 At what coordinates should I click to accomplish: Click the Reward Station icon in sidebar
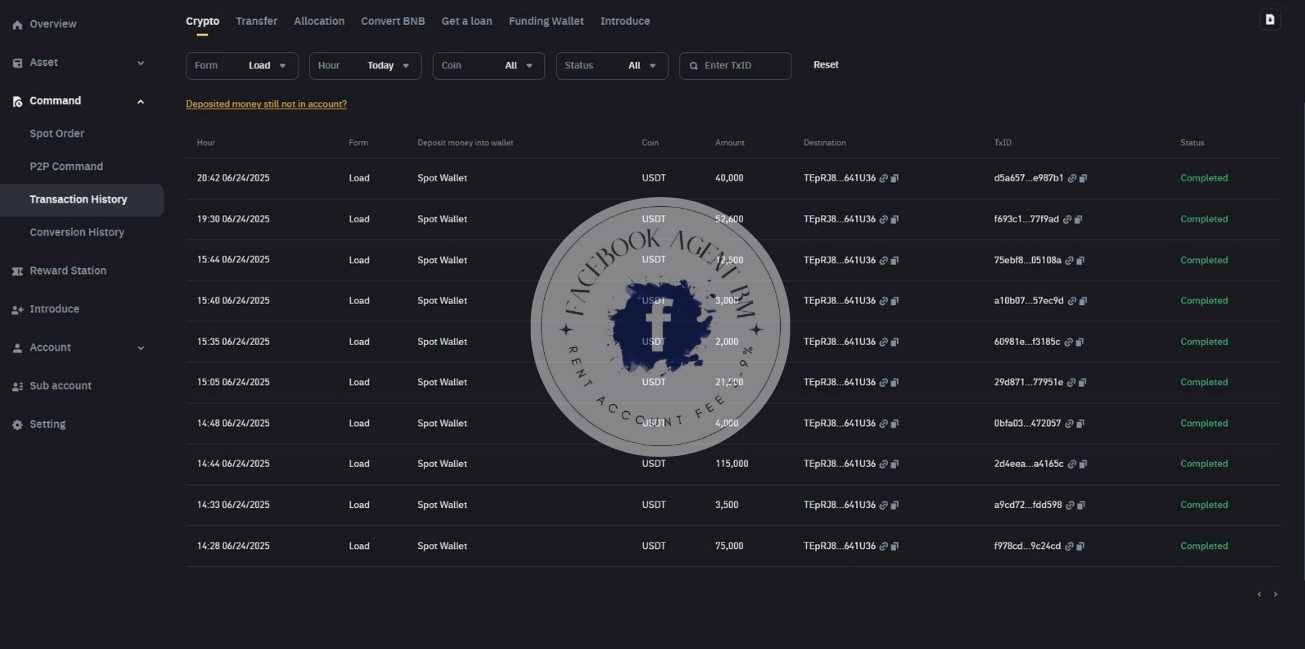(x=17, y=271)
